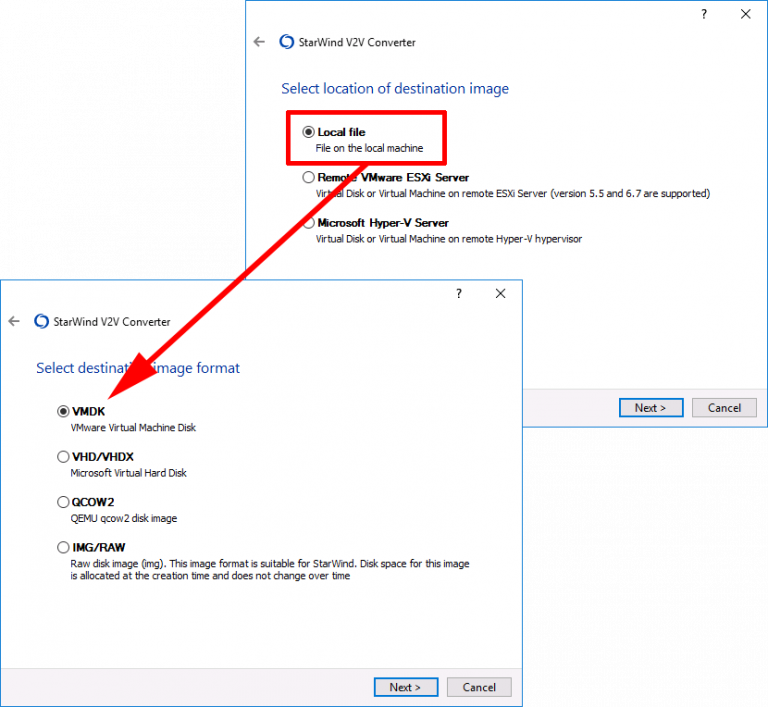Viewport: 768px width, 707px height.
Task: Click 'VMware Virtual Machine Disk' description
Action: click(133, 428)
